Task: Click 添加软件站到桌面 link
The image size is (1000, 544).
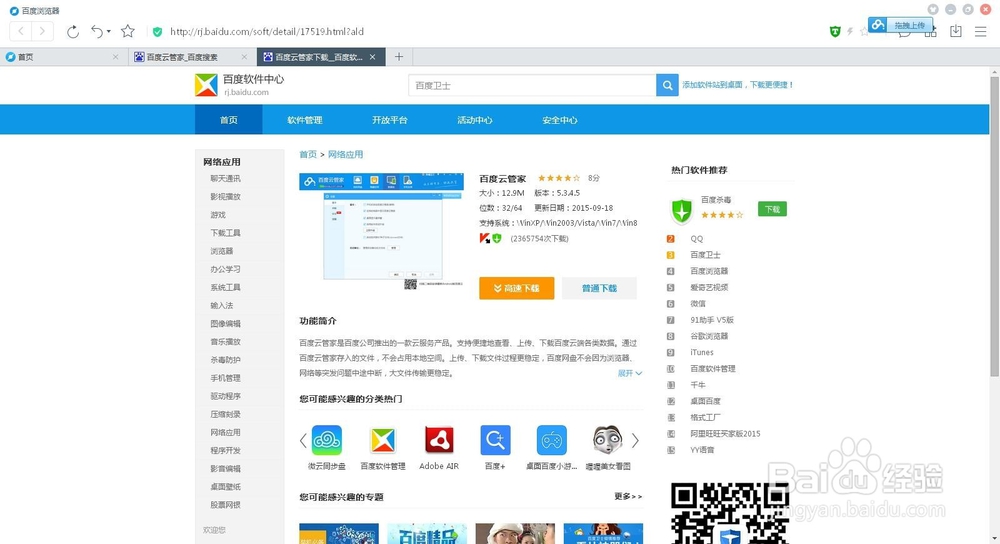Action: (737, 84)
